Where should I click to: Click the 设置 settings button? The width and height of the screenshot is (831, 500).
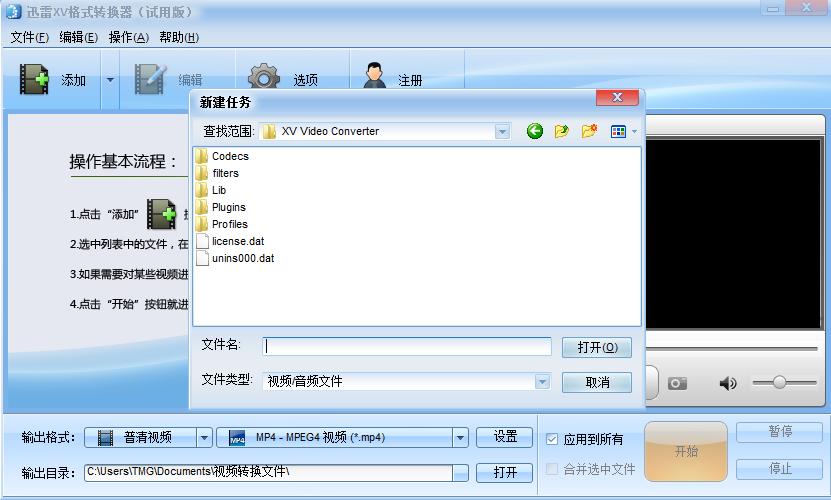(505, 437)
